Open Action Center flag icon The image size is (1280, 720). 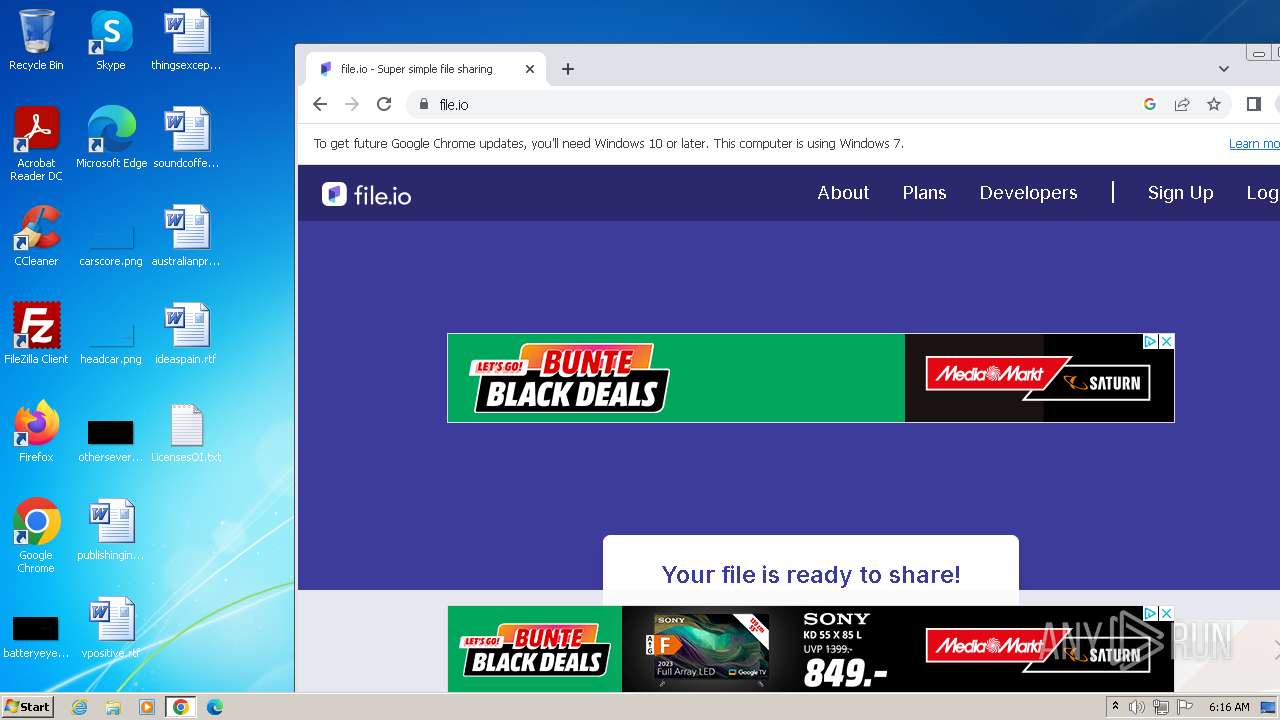1184,707
